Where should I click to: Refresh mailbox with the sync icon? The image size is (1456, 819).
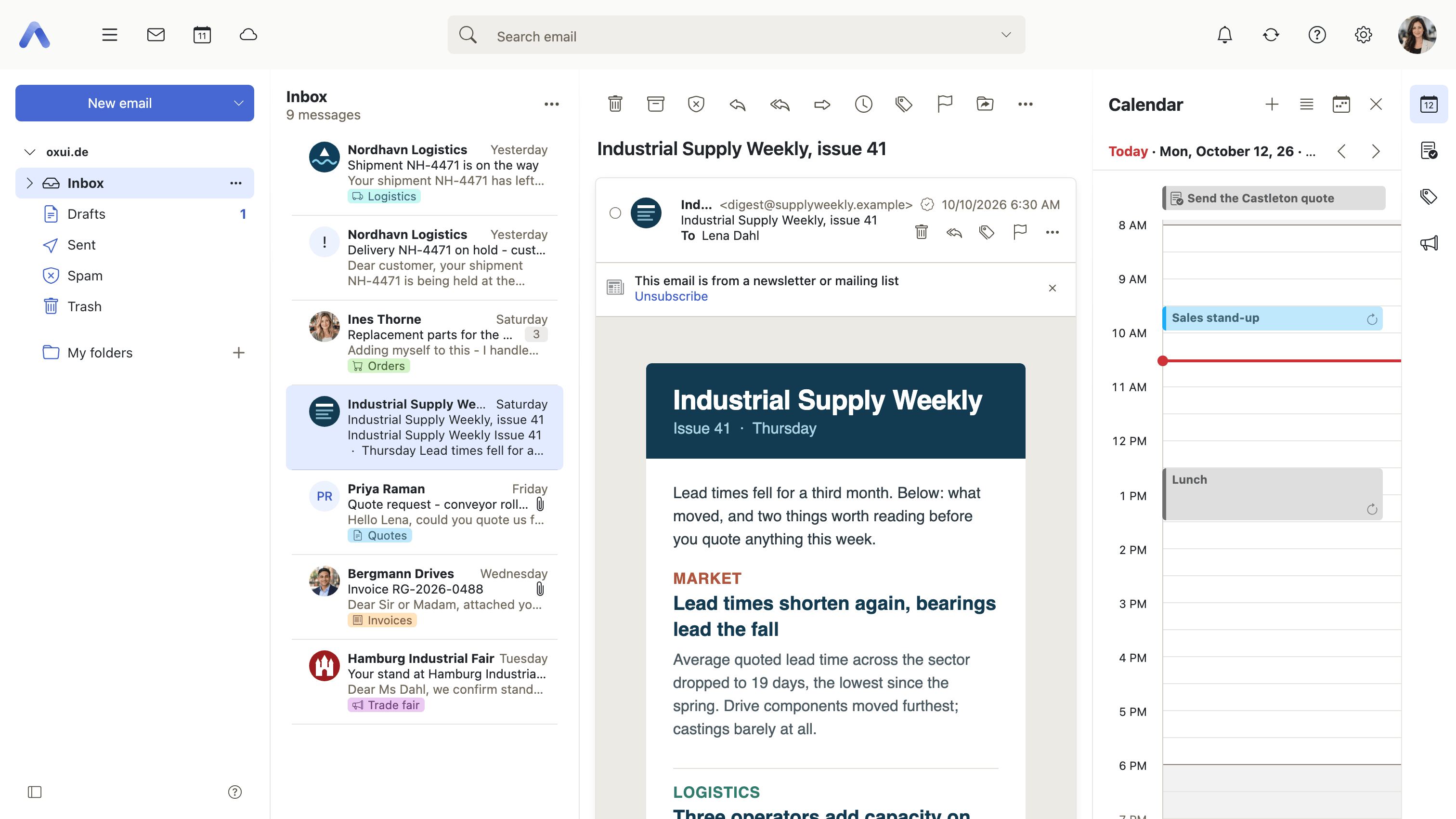pyautogui.click(x=1271, y=35)
